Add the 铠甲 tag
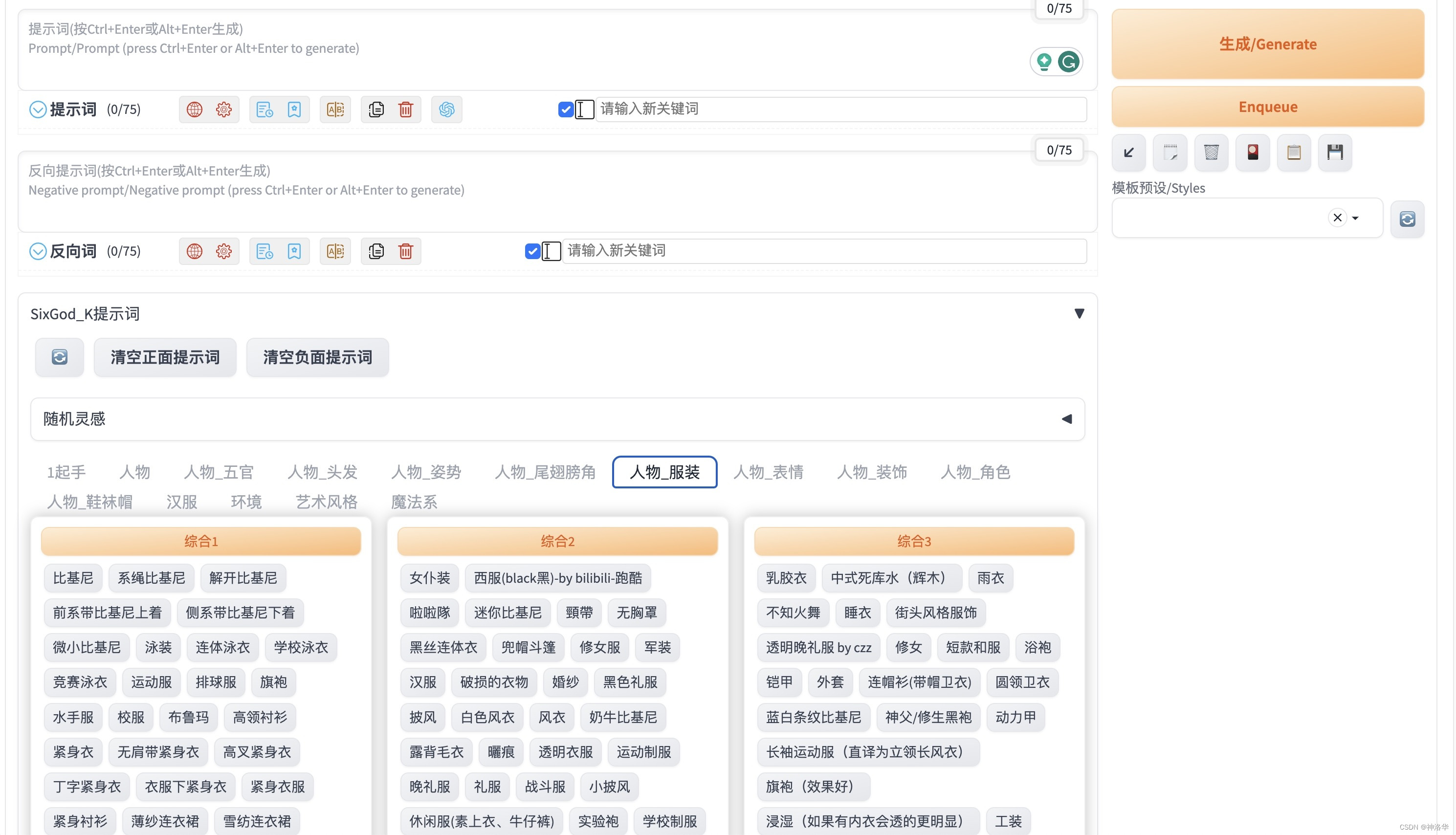 tap(779, 682)
